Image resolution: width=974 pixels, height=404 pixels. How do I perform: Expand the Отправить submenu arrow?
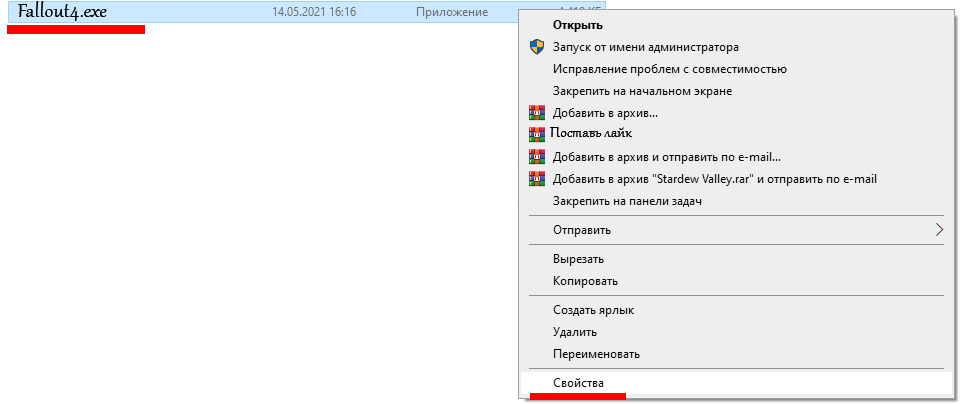point(939,230)
